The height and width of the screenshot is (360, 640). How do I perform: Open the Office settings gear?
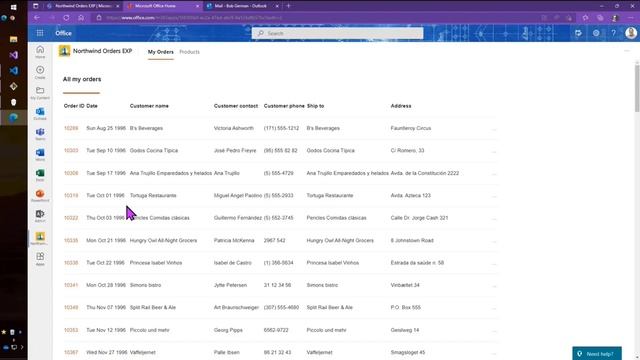coord(596,33)
